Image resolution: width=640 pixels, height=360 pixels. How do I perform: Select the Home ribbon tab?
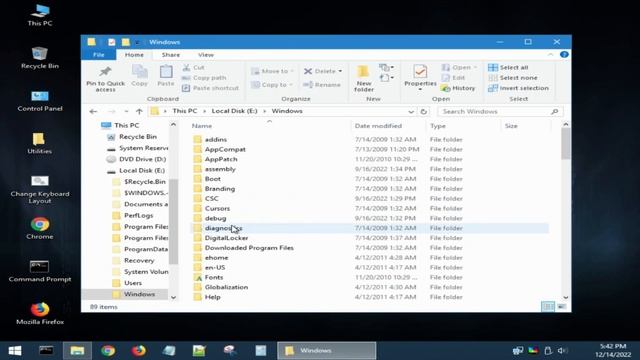(134, 54)
